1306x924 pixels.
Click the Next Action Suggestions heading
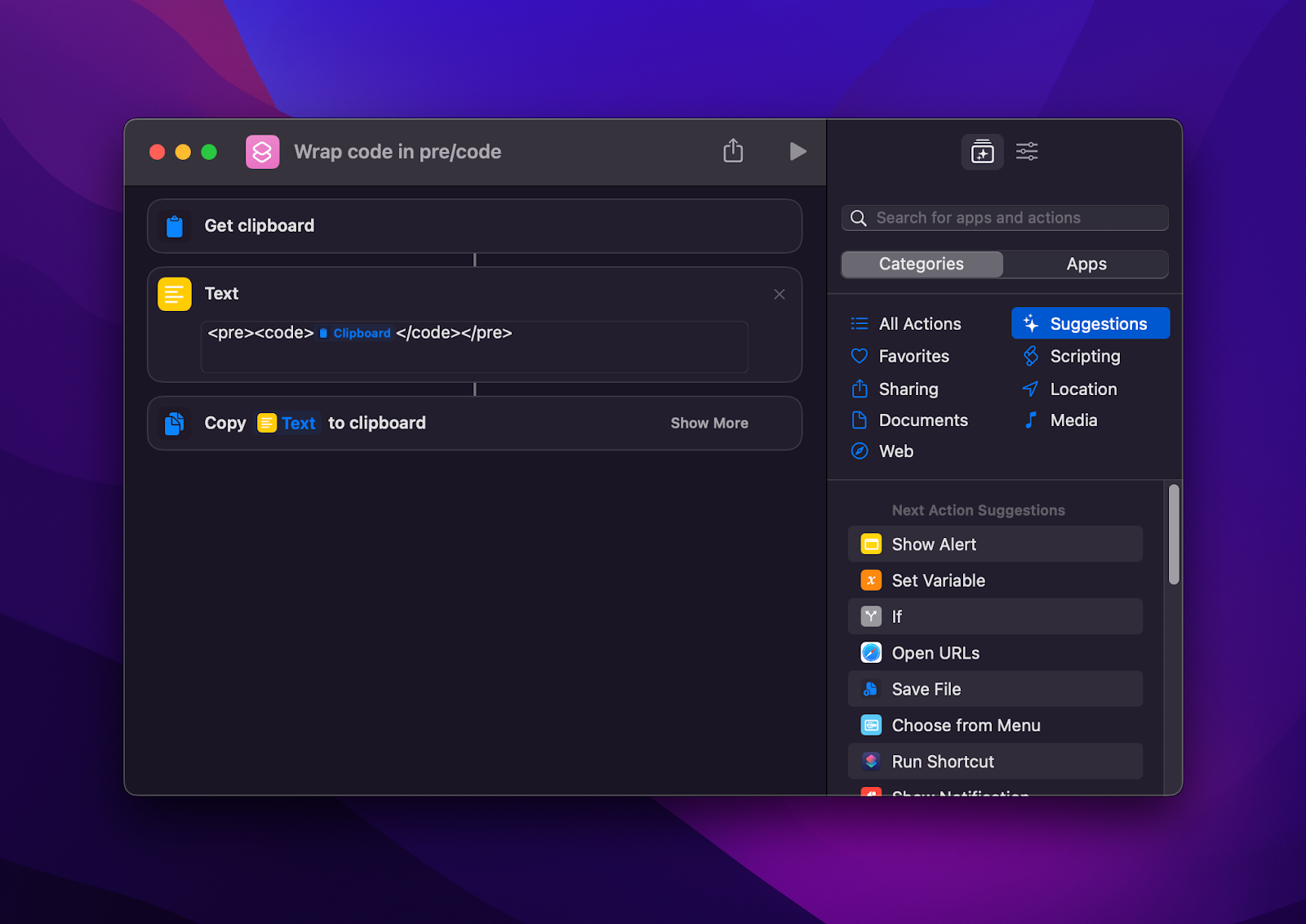pos(978,511)
